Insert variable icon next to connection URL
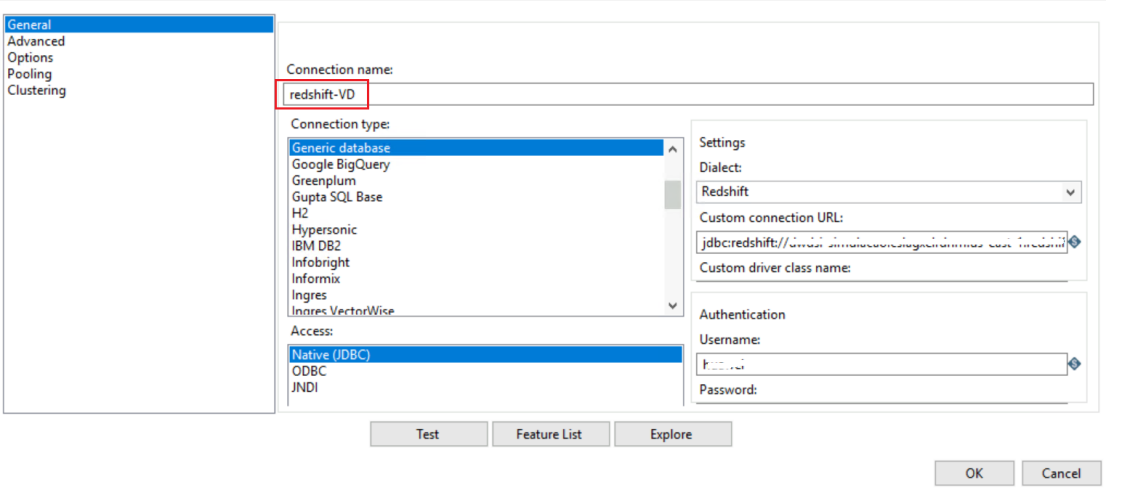The width and height of the screenshot is (1123, 494). [1074, 243]
